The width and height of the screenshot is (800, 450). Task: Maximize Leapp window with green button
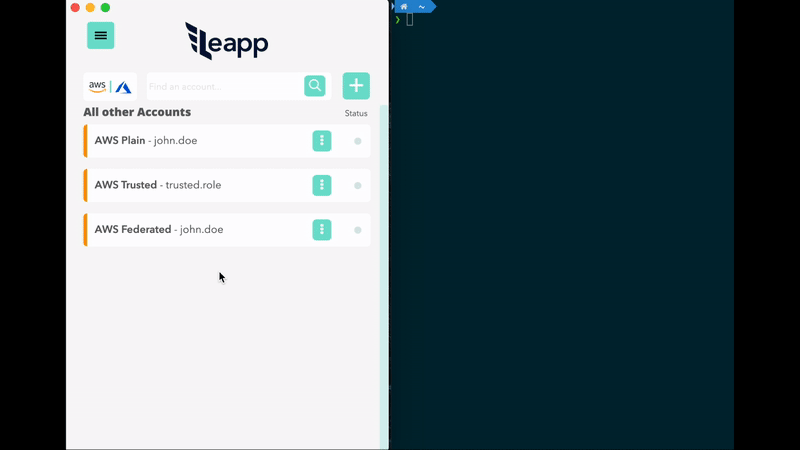(105, 8)
